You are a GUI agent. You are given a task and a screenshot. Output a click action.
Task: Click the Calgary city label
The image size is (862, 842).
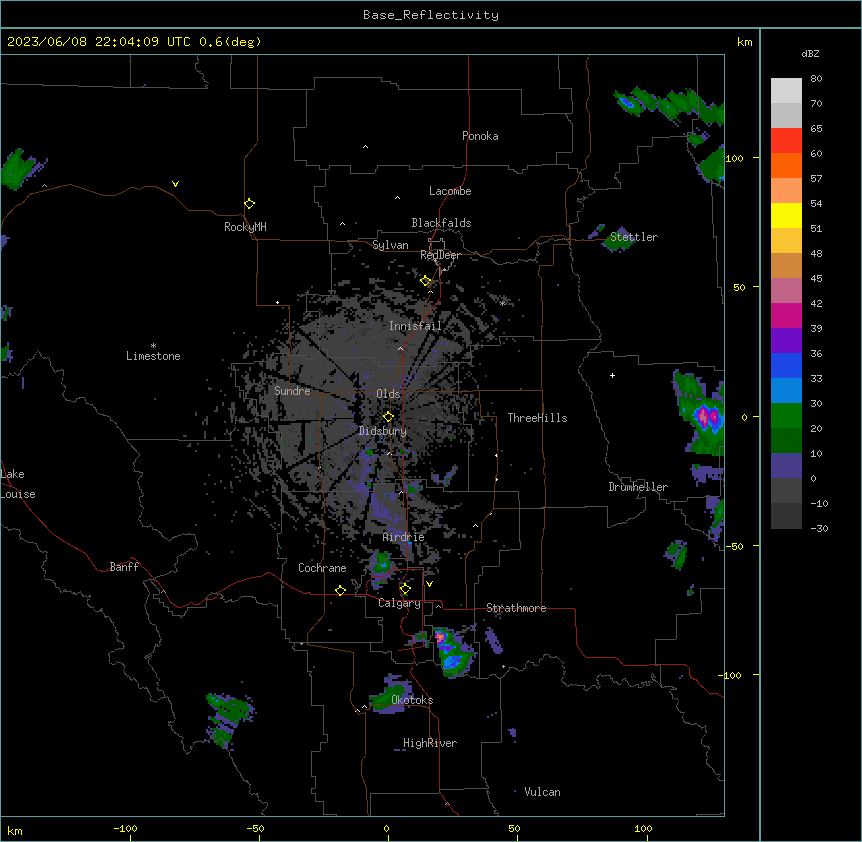point(399,603)
